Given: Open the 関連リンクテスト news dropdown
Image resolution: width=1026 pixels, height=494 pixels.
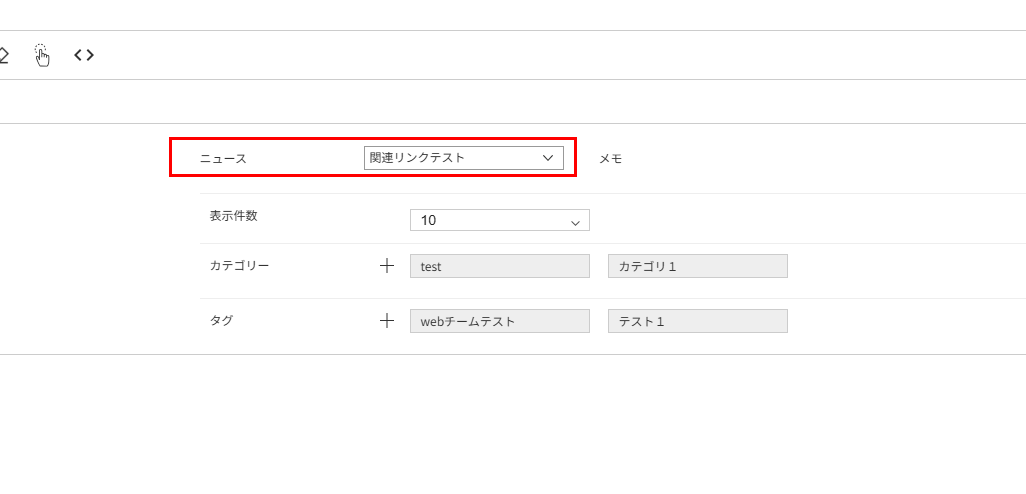Looking at the screenshot, I should (x=464, y=158).
